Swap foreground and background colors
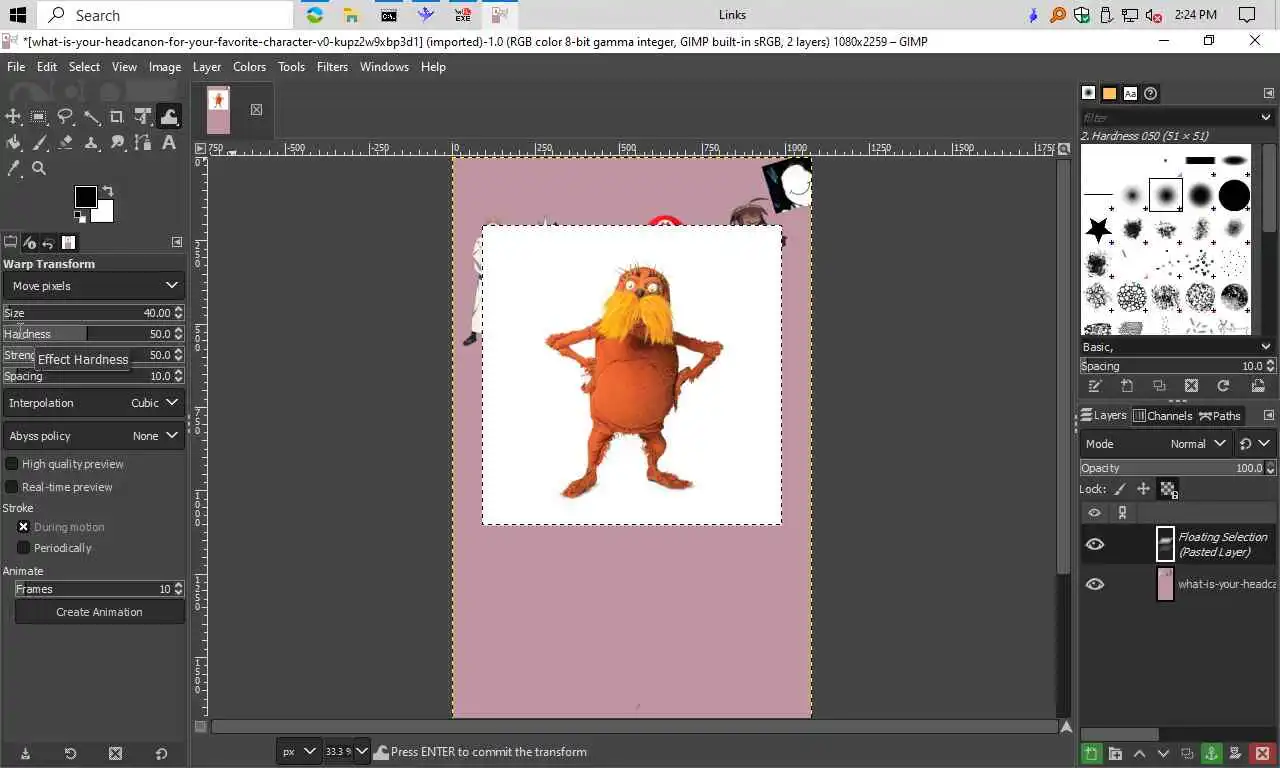Image resolution: width=1280 pixels, height=768 pixels. coord(108,190)
